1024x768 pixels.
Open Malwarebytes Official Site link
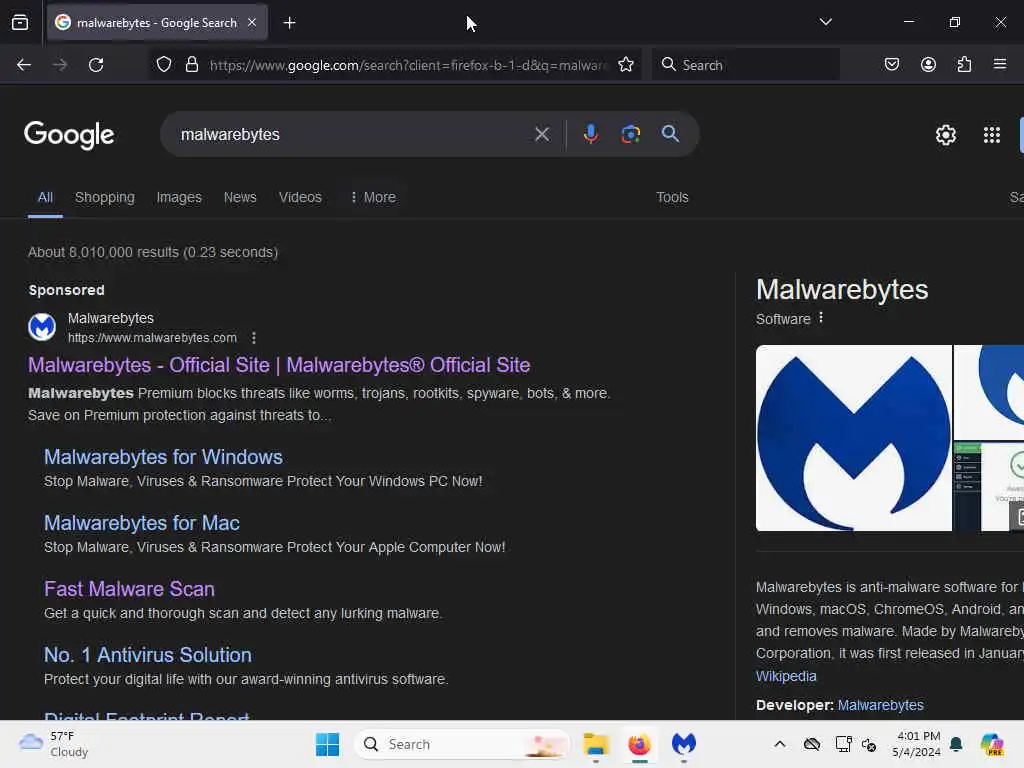pyautogui.click(x=279, y=365)
